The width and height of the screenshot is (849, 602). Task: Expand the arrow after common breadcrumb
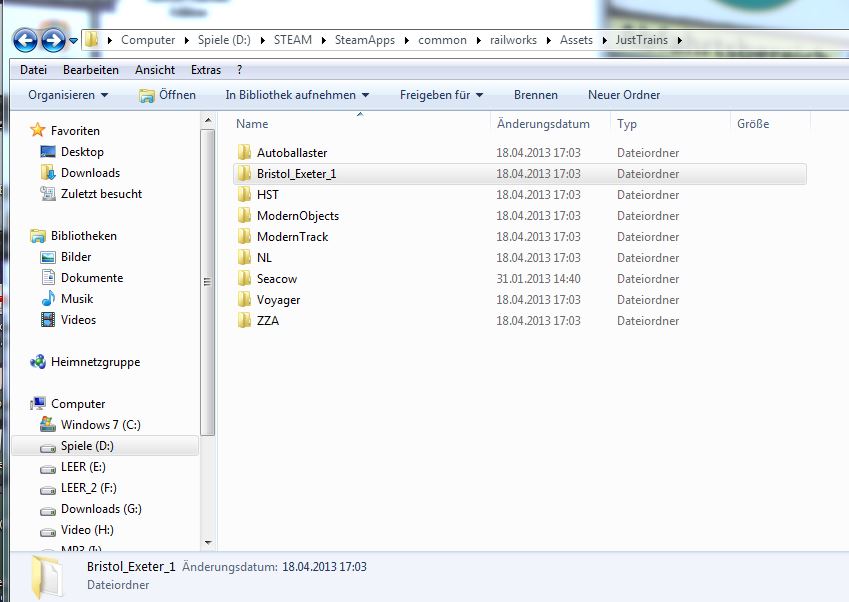pos(478,40)
